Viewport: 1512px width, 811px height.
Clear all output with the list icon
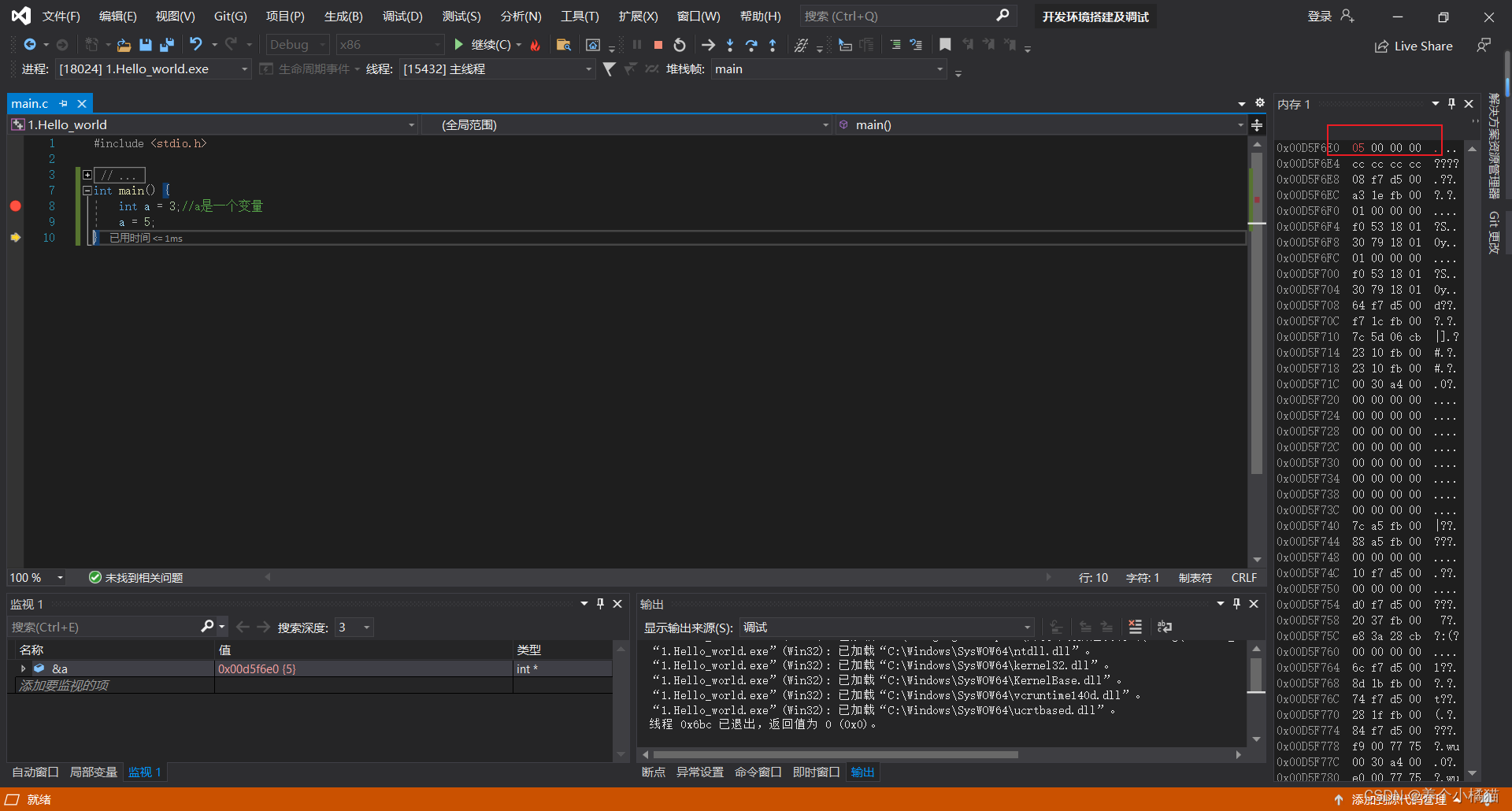pyautogui.click(x=1135, y=628)
